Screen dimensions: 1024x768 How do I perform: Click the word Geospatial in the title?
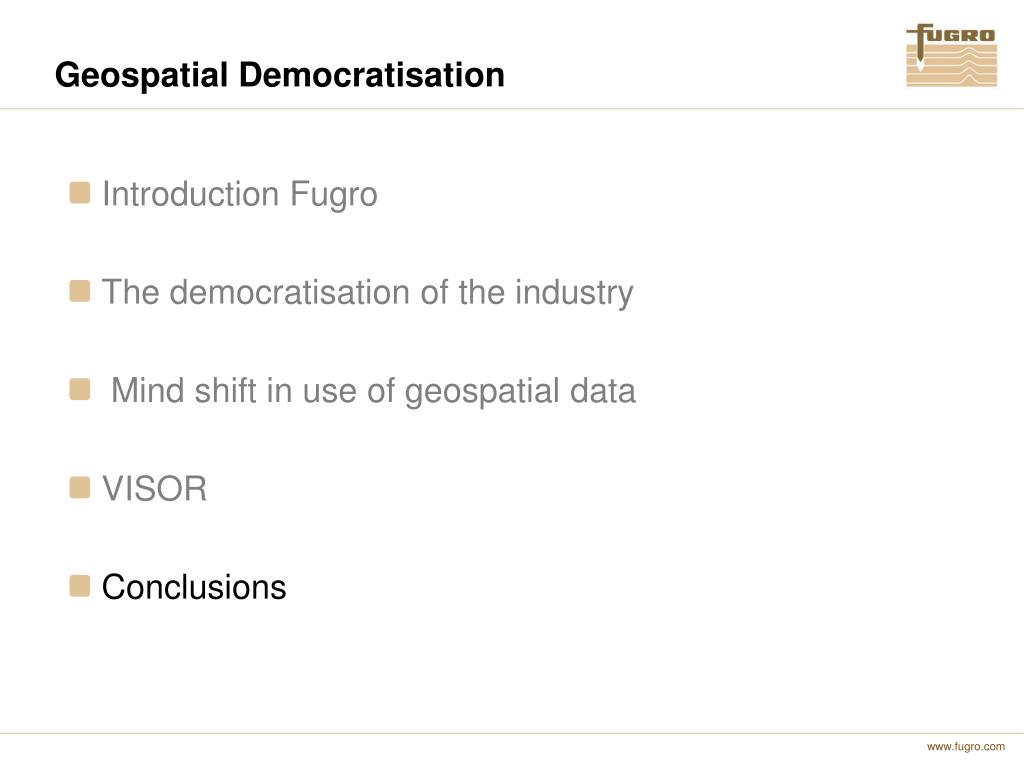click(x=142, y=75)
